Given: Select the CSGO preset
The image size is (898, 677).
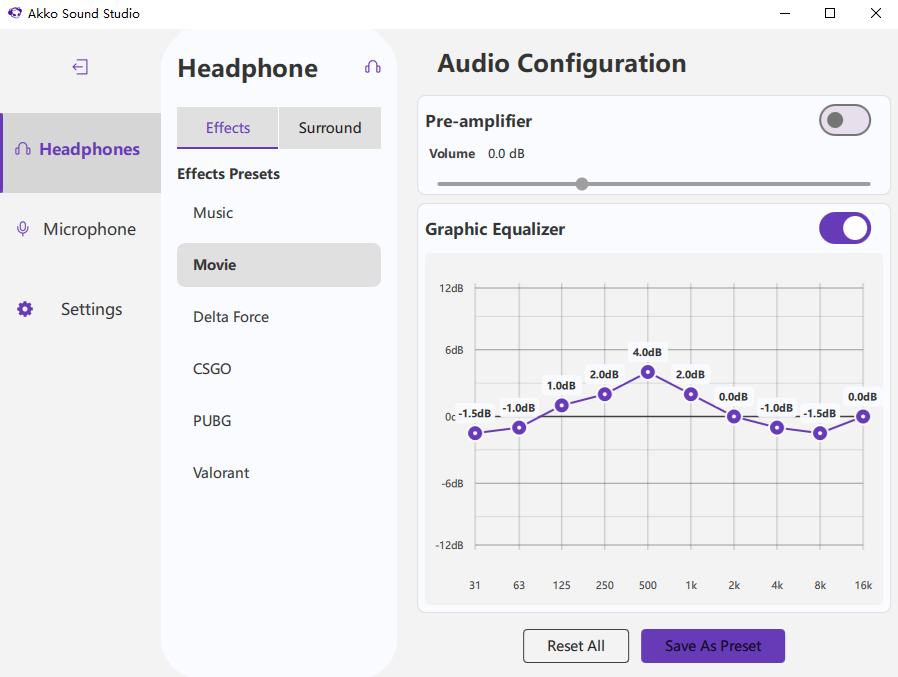Looking at the screenshot, I should [x=211, y=368].
